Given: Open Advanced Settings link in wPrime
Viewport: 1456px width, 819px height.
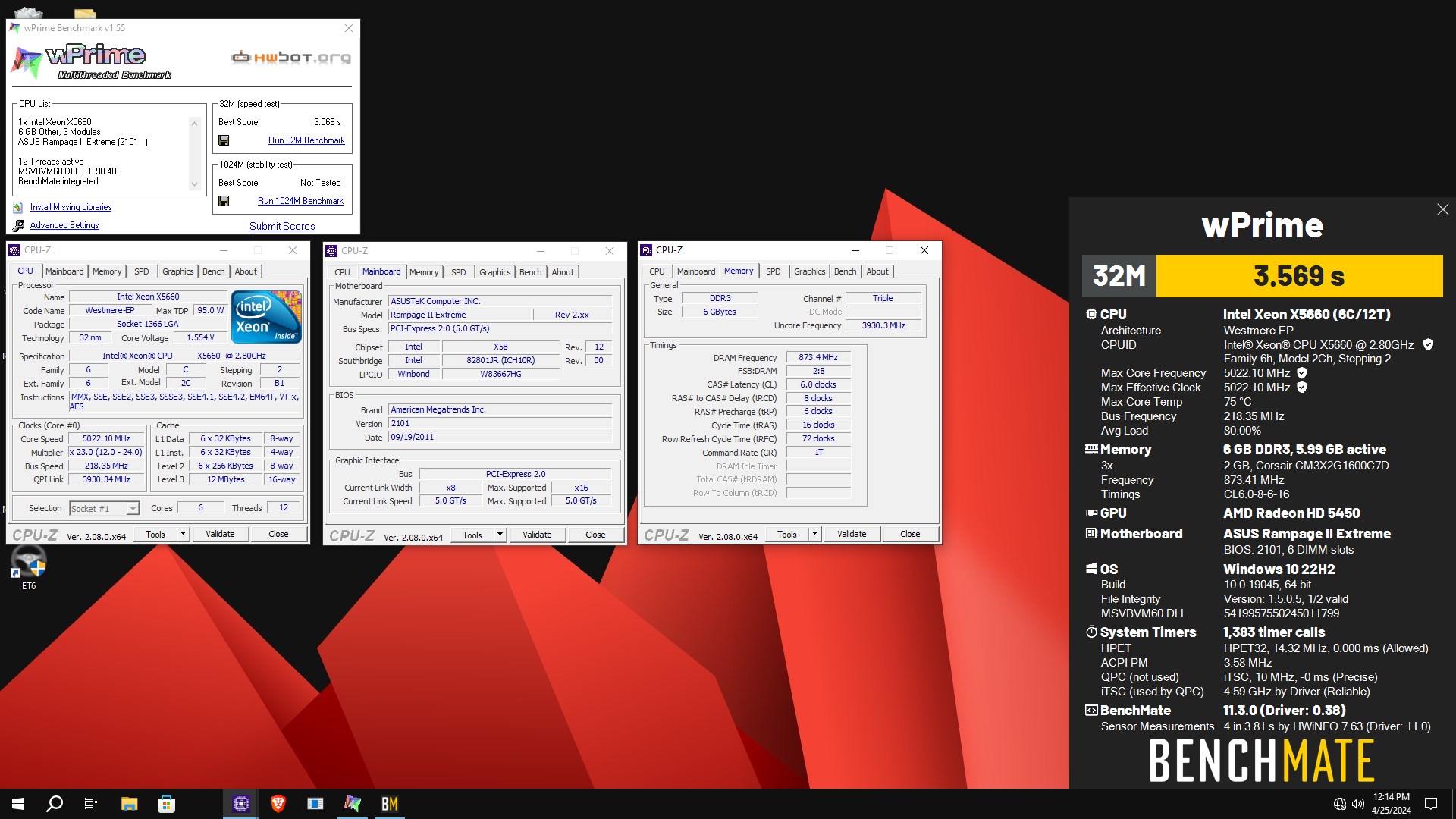Looking at the screenshot, I should coord(64,225).
